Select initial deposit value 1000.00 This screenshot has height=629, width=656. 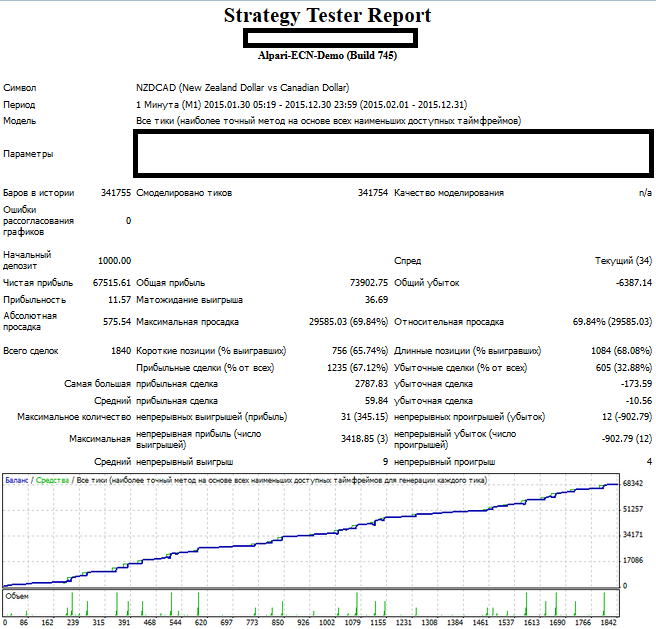coord(114,261)
